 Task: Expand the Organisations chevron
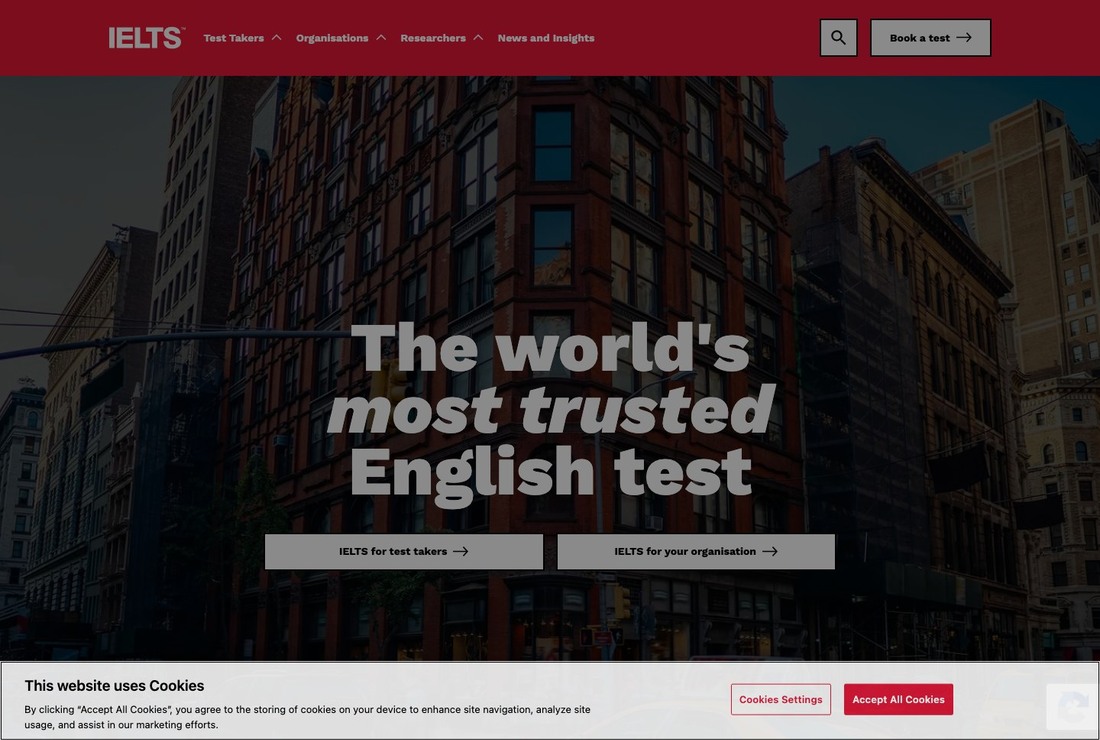pyautogui.click(x=381, y=38)
